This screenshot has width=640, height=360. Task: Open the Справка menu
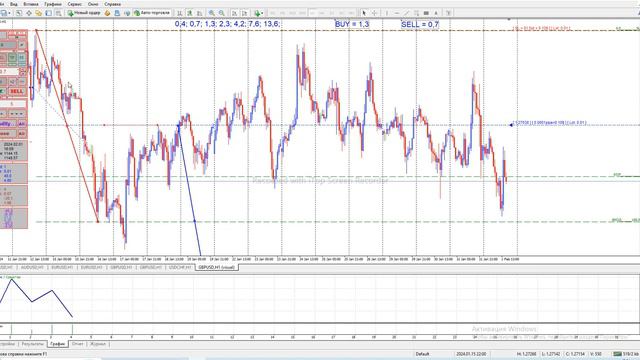[x=112, y=4]
